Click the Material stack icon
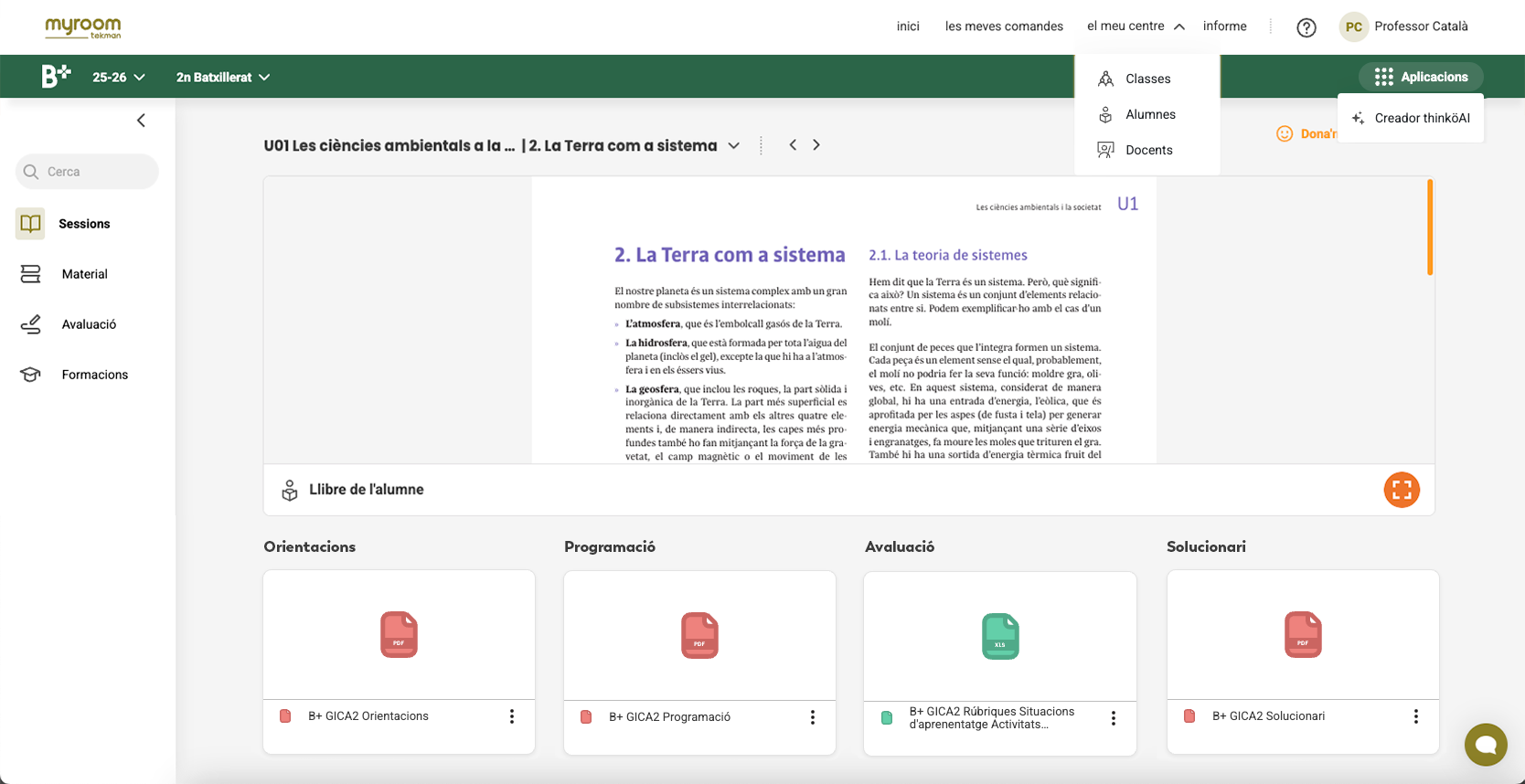 pos(30,274)
